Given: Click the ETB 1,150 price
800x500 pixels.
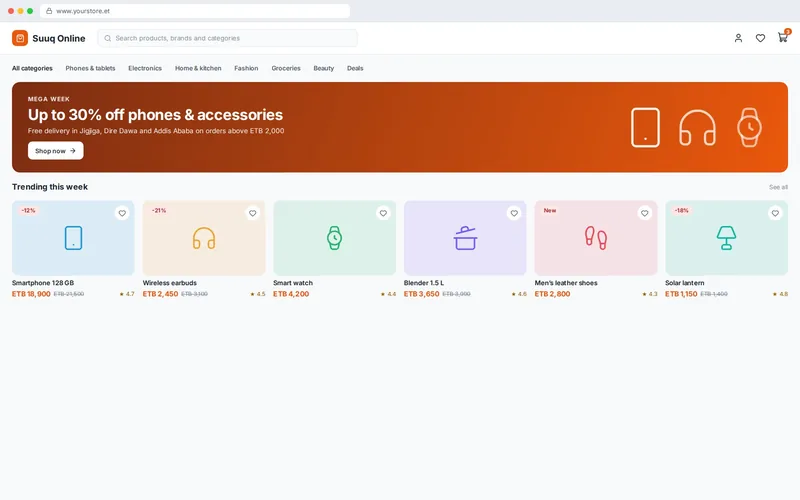Looking at the screenshot, I should coord(681,294).
